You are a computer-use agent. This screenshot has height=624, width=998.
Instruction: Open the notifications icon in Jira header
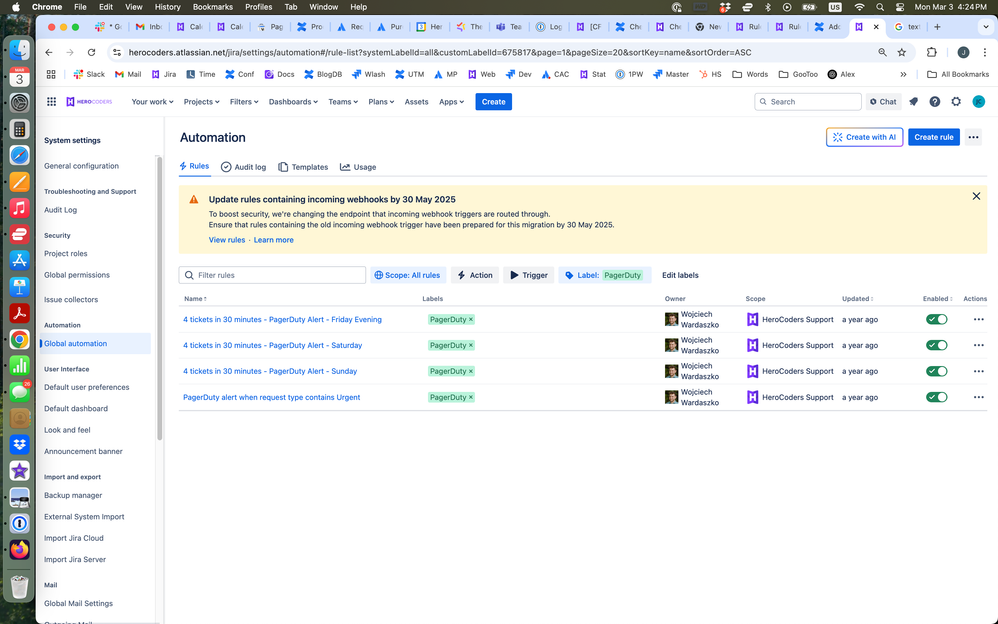click(913, 102)
